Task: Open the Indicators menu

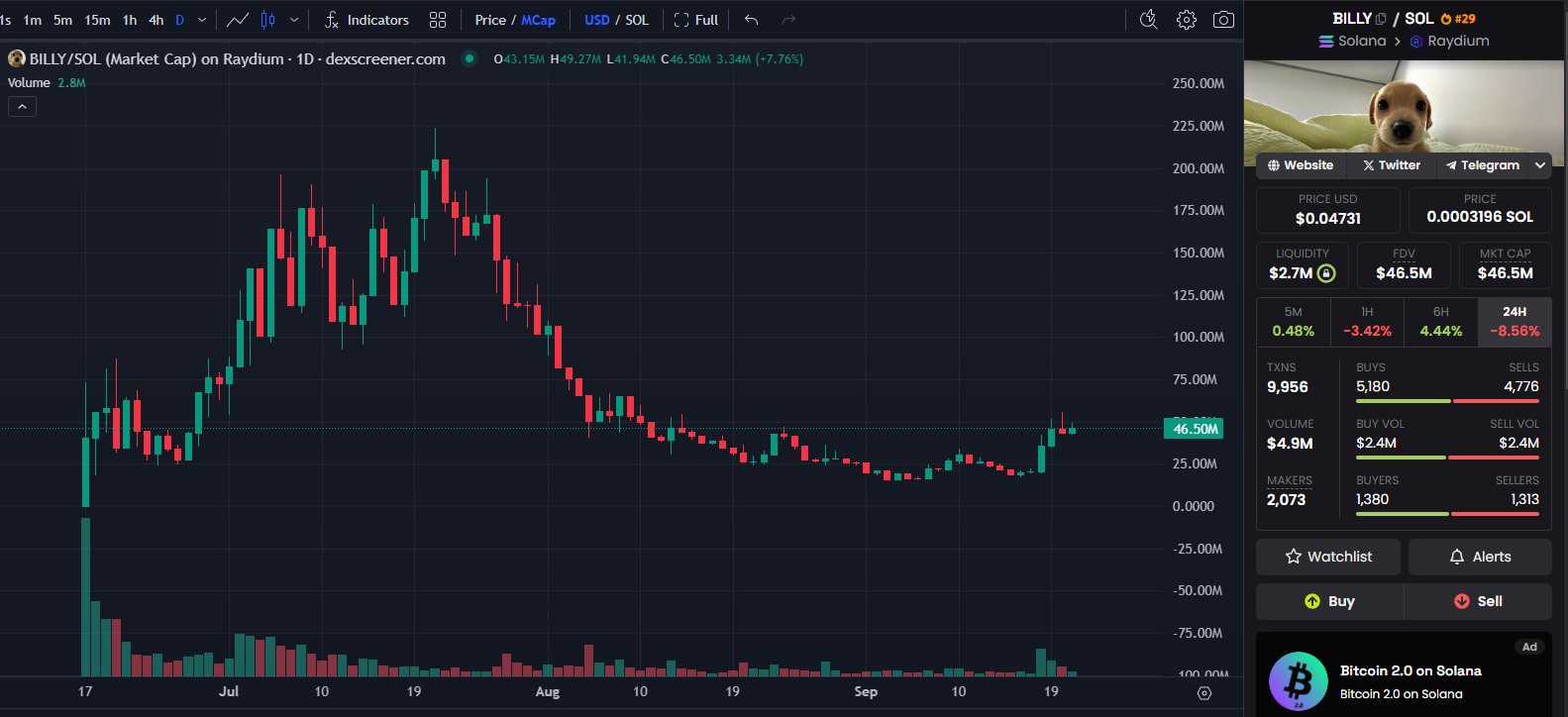Action: (x=366, y=20)
